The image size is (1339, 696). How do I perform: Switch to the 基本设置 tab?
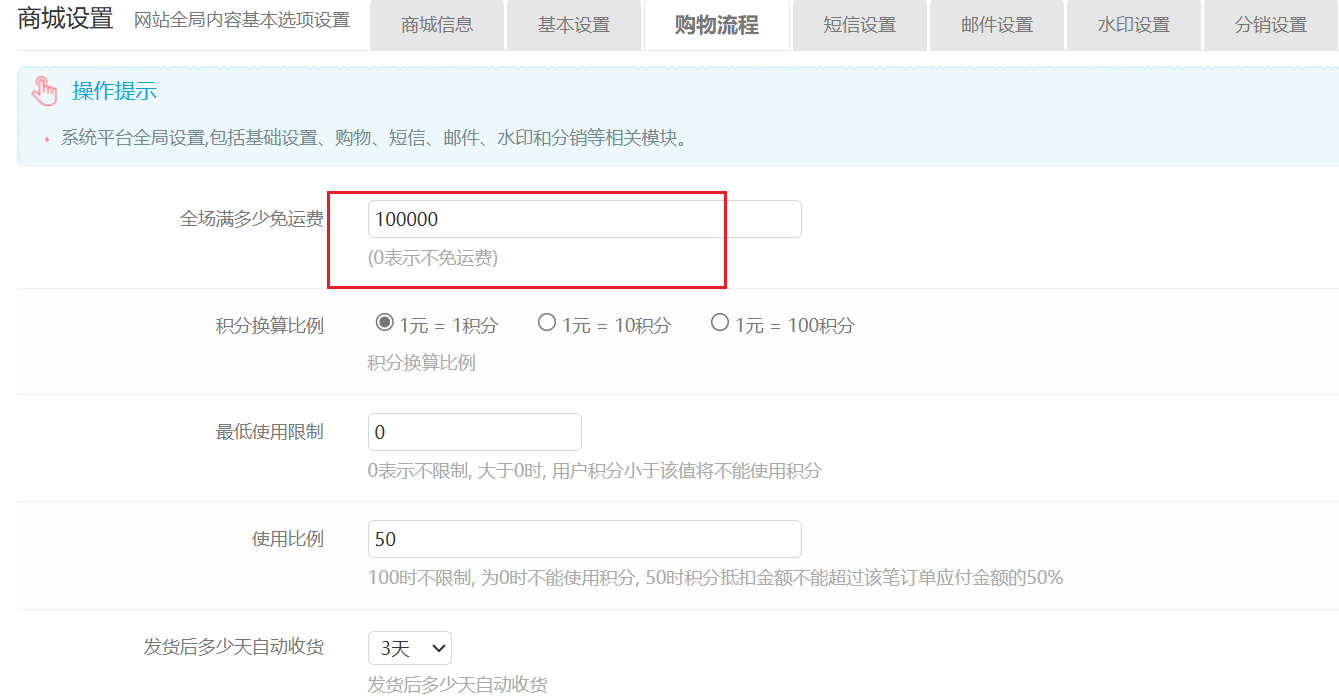coord(574,25)
